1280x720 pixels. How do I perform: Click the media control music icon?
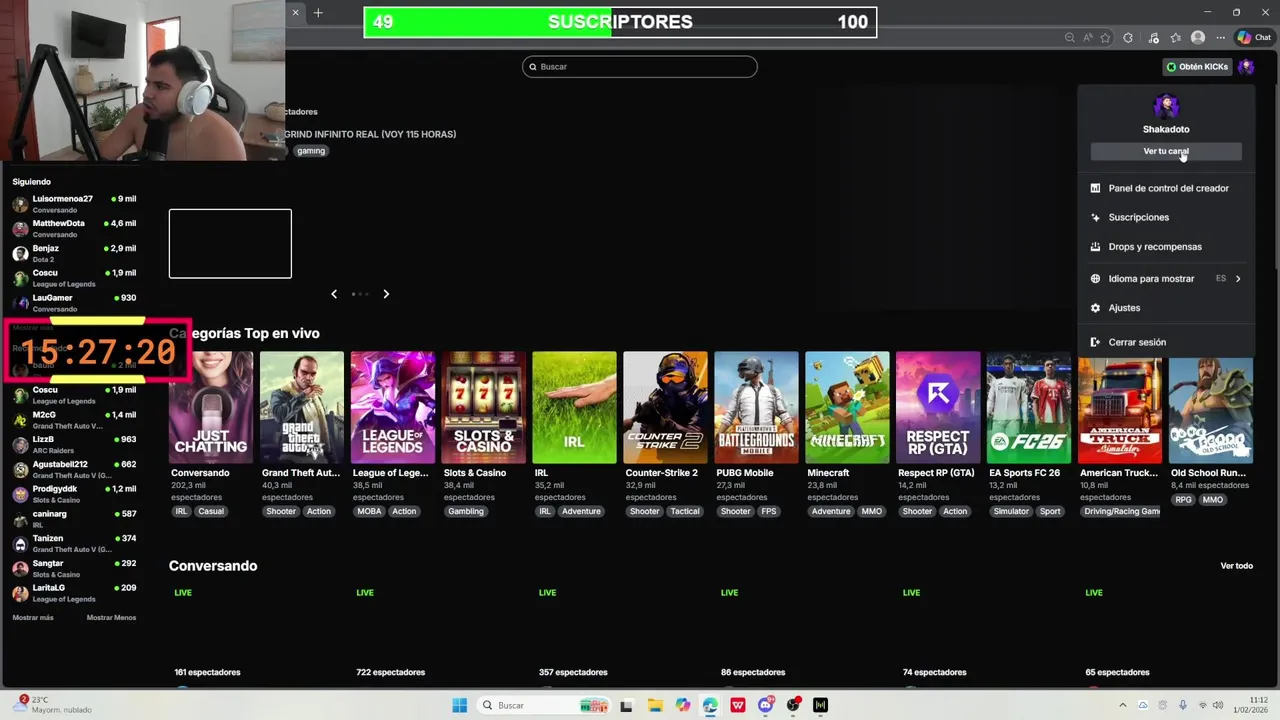(x=1153, y=38)
